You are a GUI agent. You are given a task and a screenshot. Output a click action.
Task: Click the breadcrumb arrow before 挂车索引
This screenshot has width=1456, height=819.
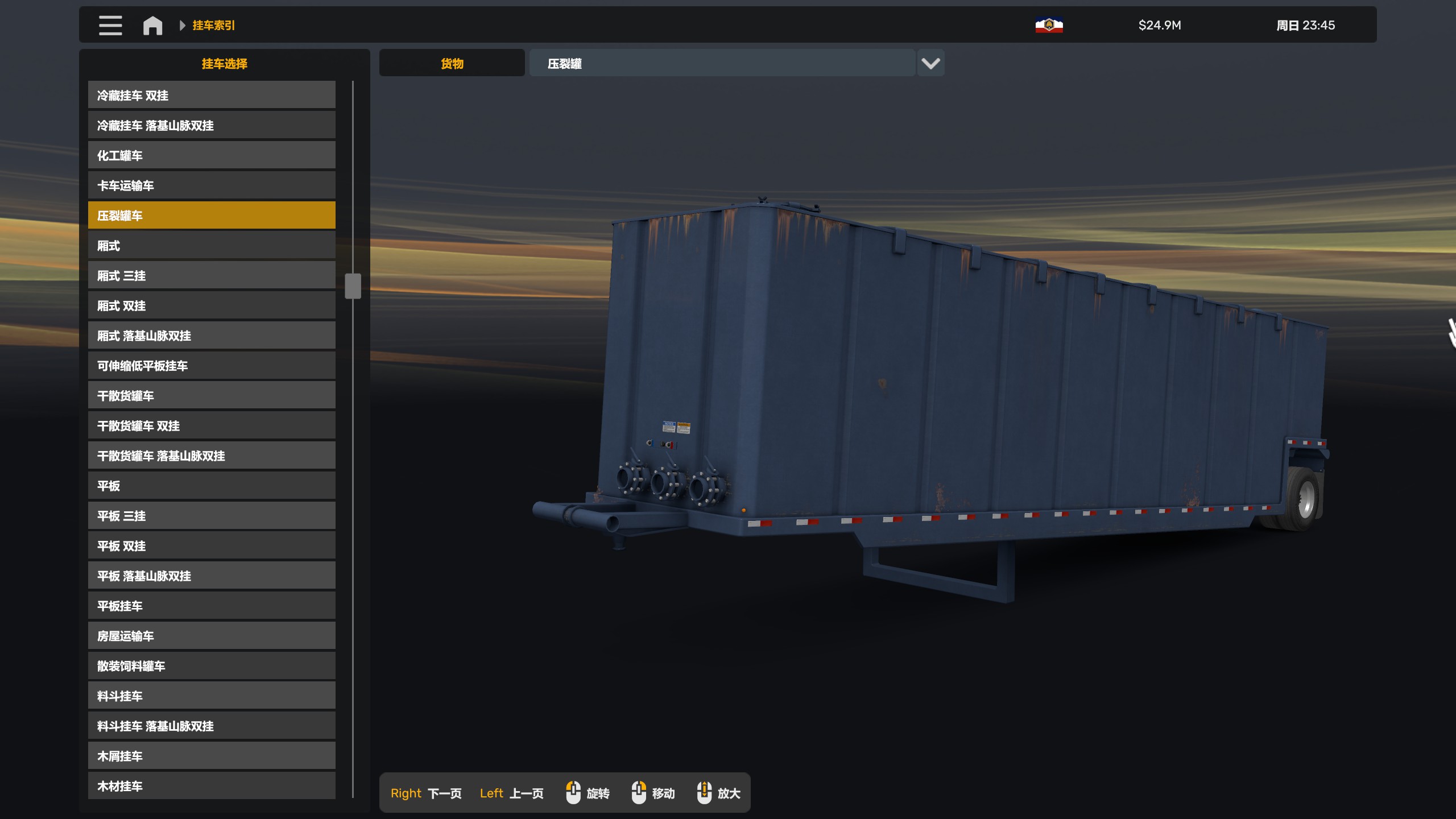tap(182, 26)
